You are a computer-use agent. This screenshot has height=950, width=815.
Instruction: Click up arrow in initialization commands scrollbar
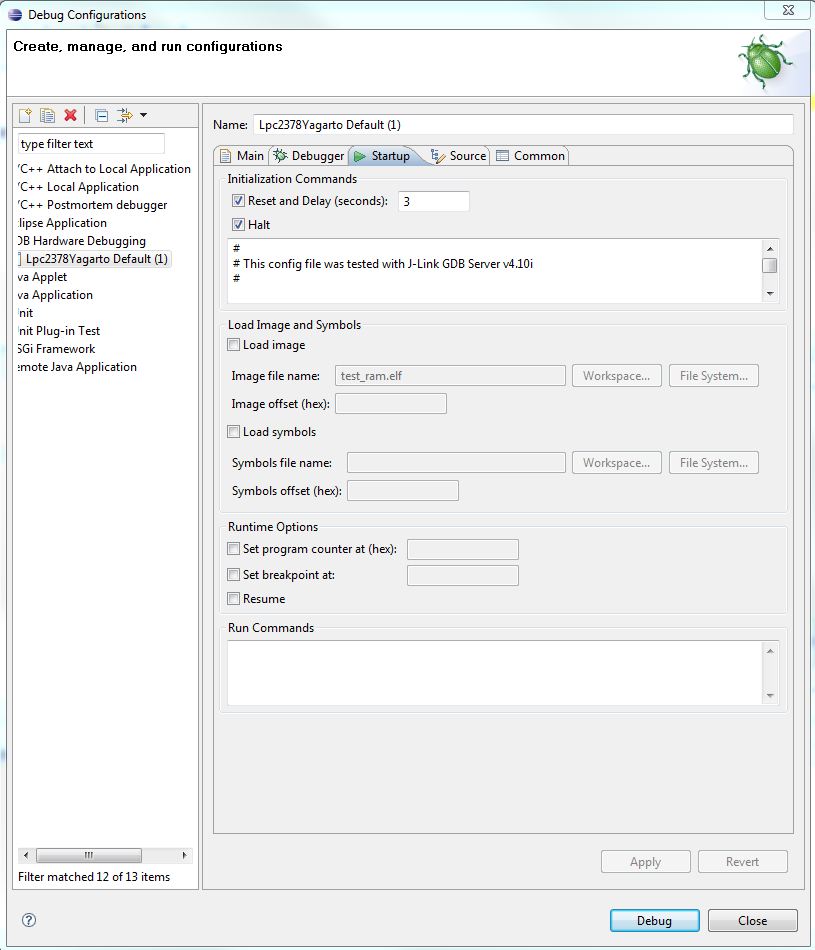point(770,248)
